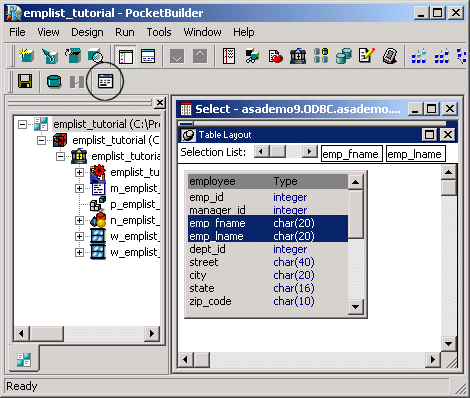
Task: Expand the n_emplist_ node
Action: click(x=79, y=220)
